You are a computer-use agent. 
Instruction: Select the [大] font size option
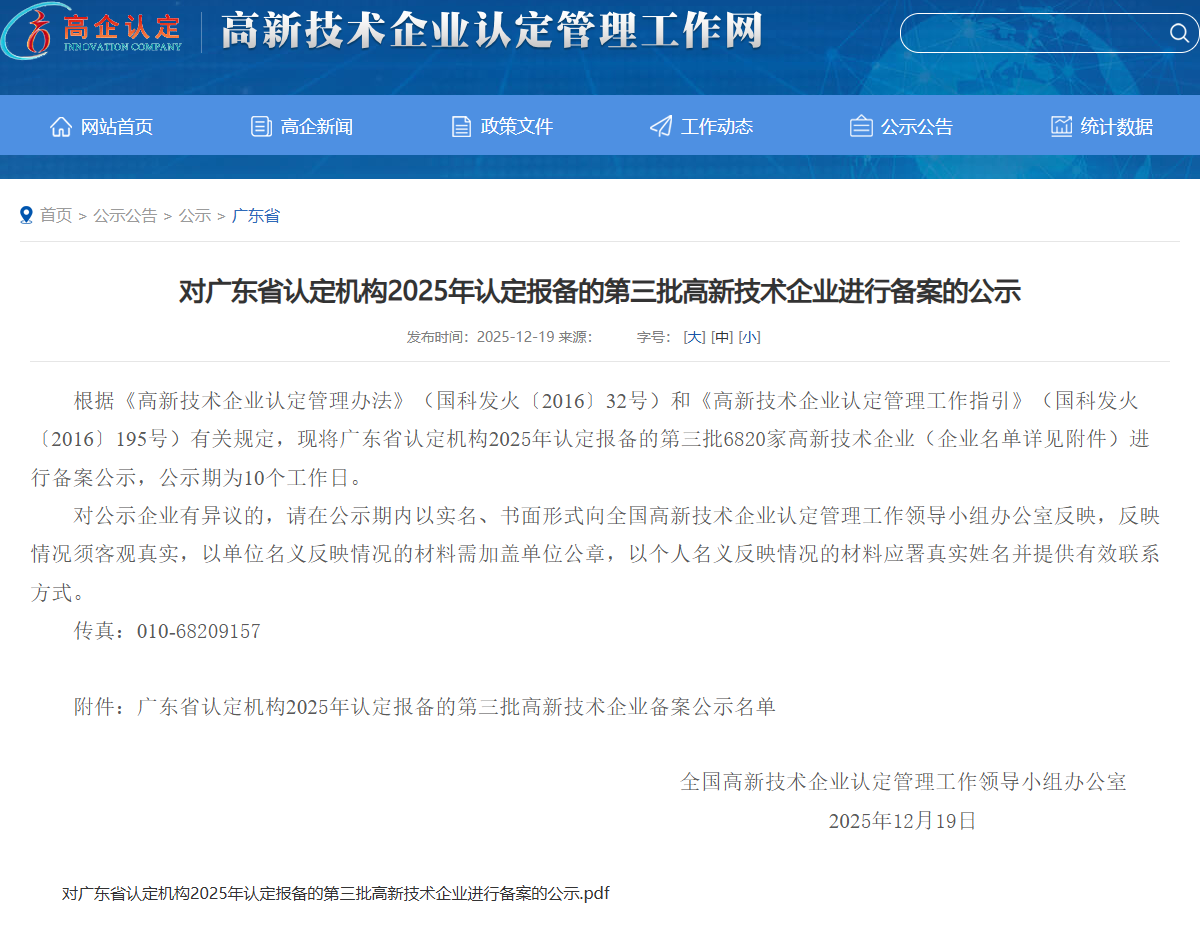(692, 337)
